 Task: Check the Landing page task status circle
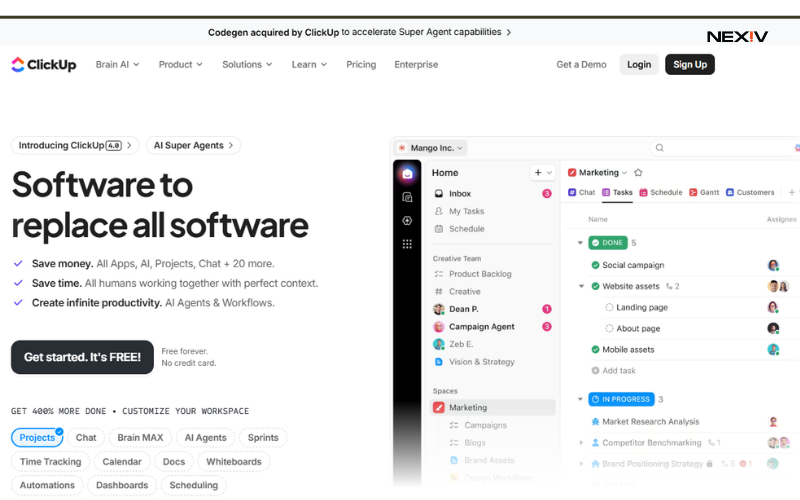[609, 308]
